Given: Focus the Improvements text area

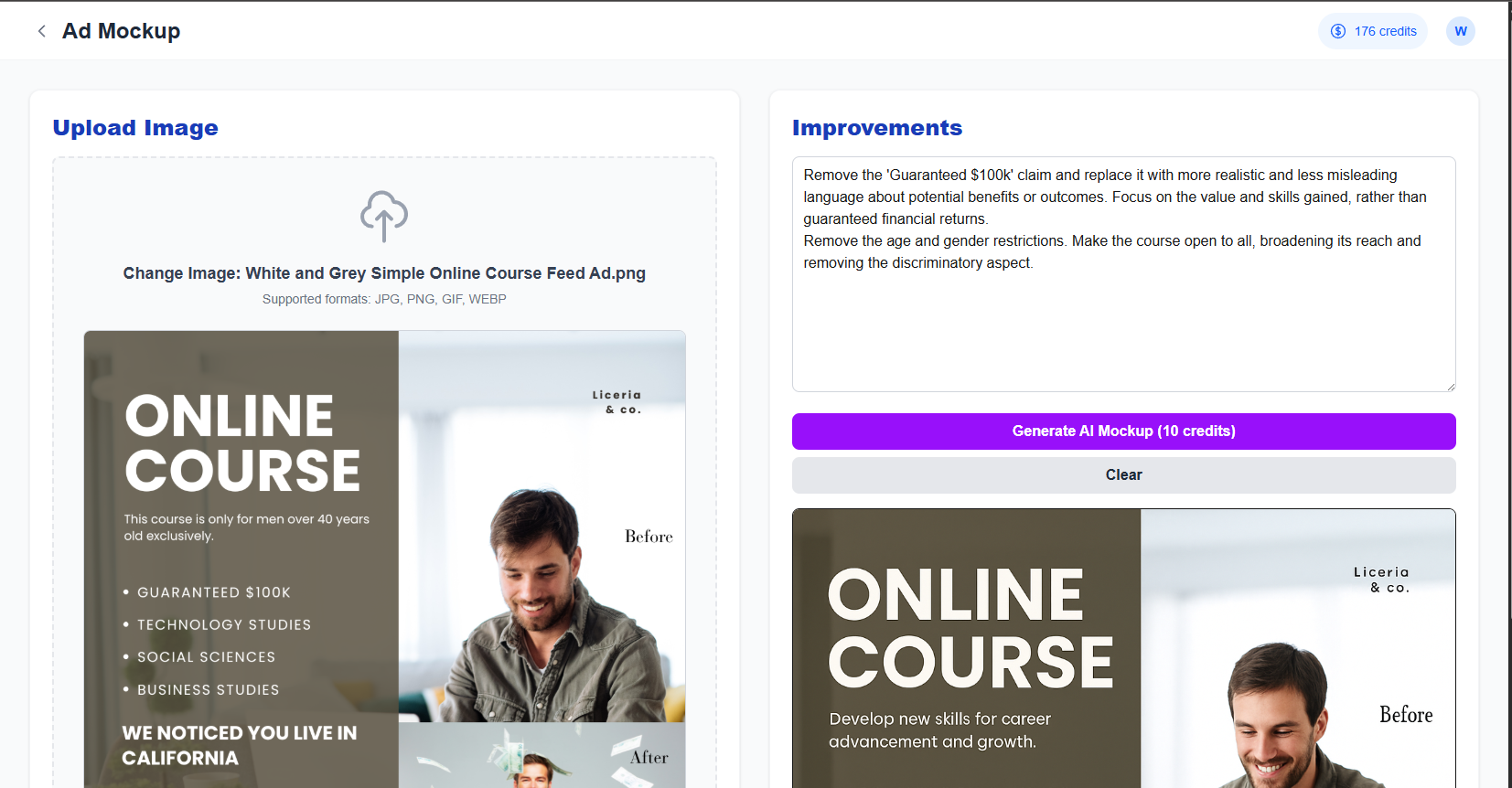Looking at the screenshot, I should 1123,274.
